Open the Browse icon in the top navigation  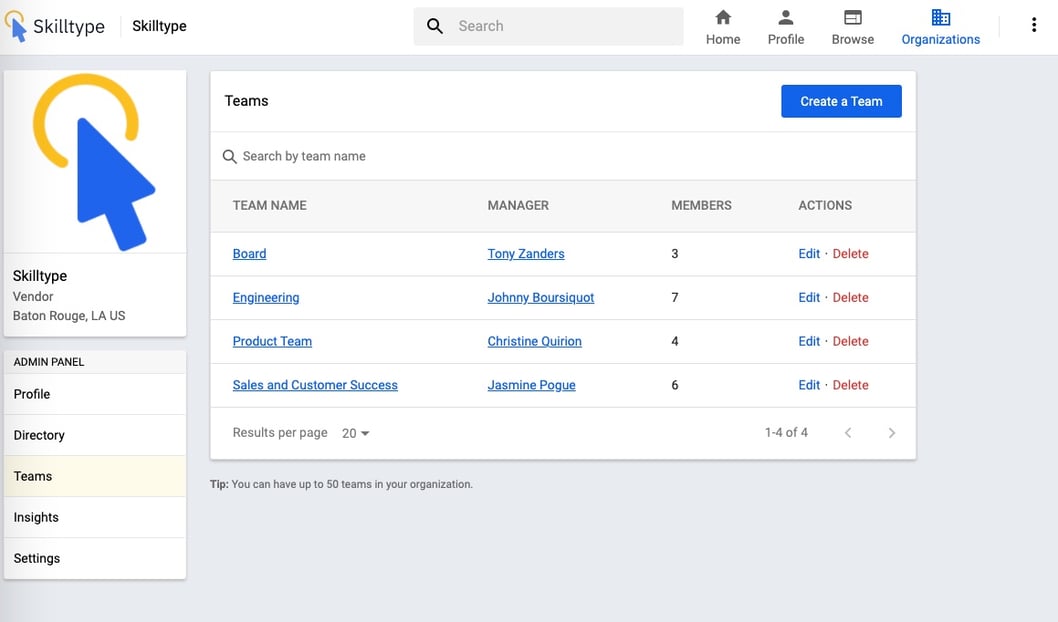[852, 18]
